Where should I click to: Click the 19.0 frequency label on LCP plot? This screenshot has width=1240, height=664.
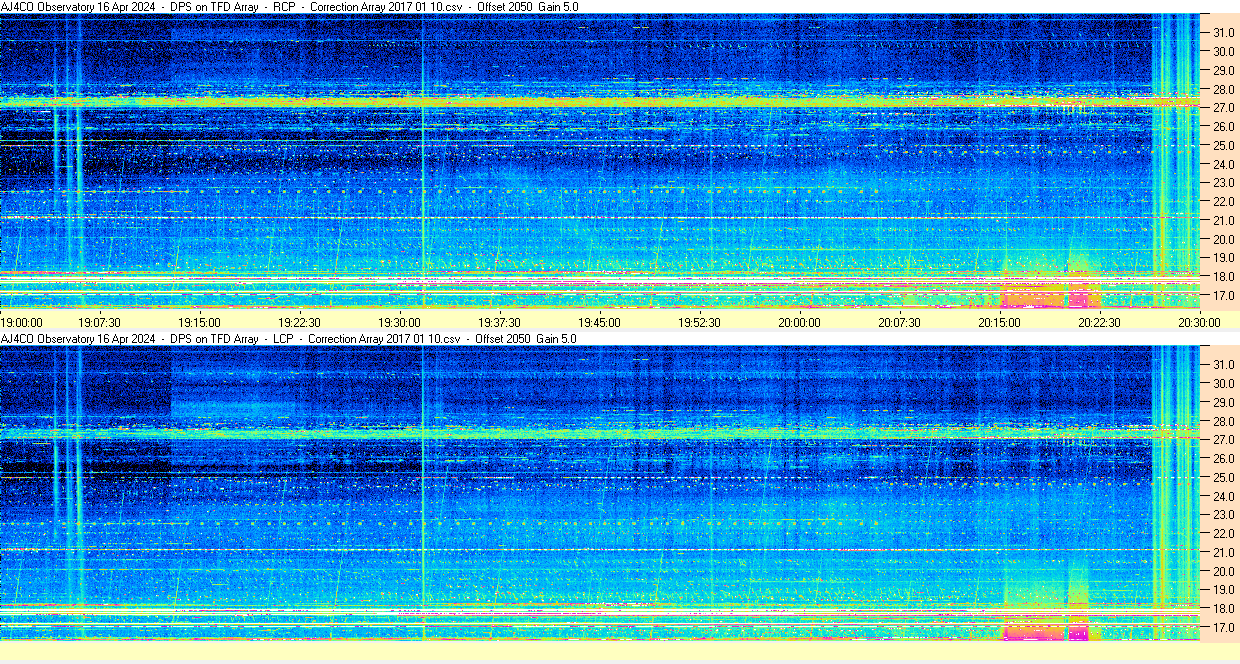click(1224, 590)
